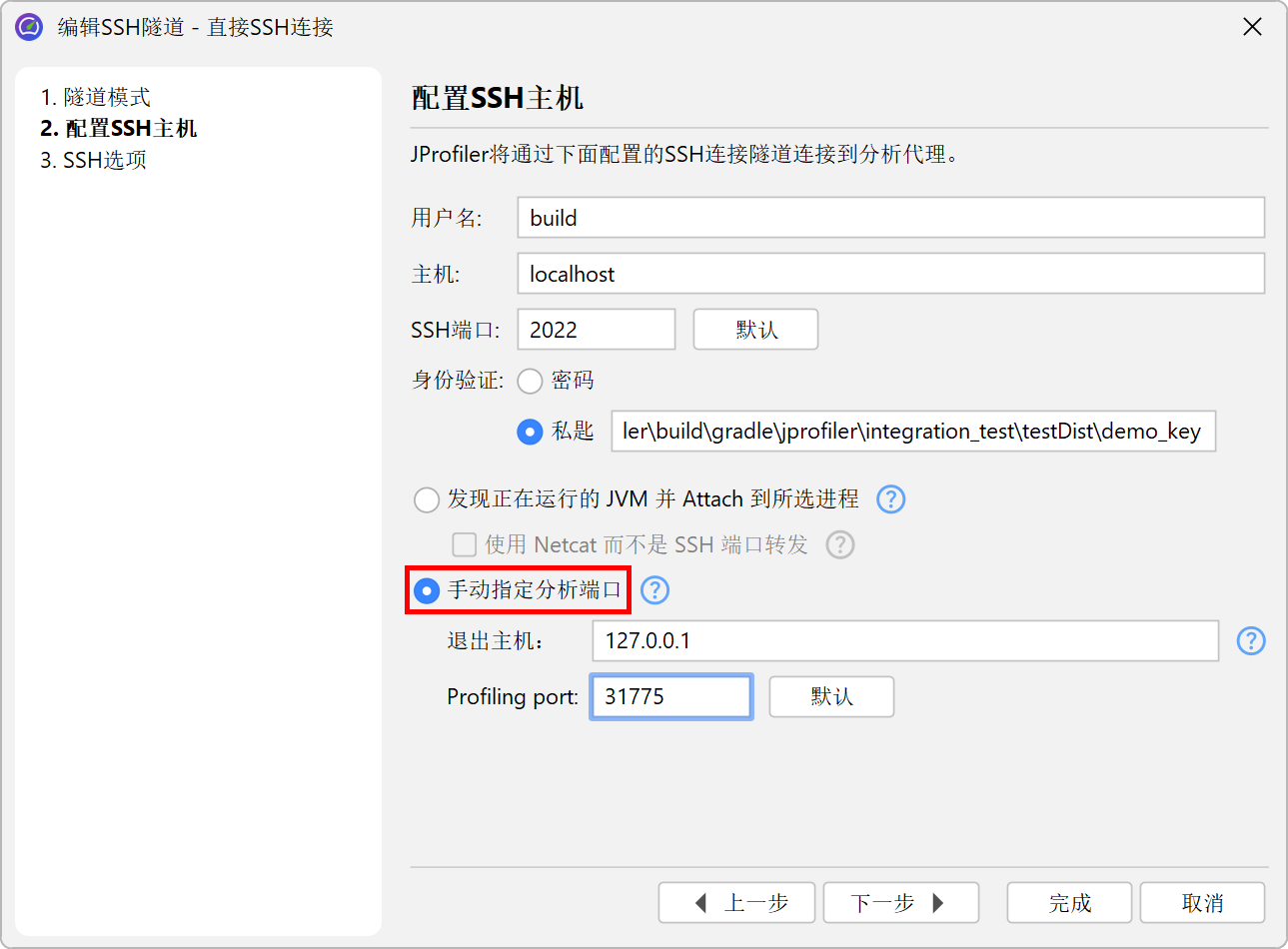This screenshot has width=1288, height=949.
Task: Select 发现正在运行的 JVM 并 Attach radio option
Action: (427, 499)
